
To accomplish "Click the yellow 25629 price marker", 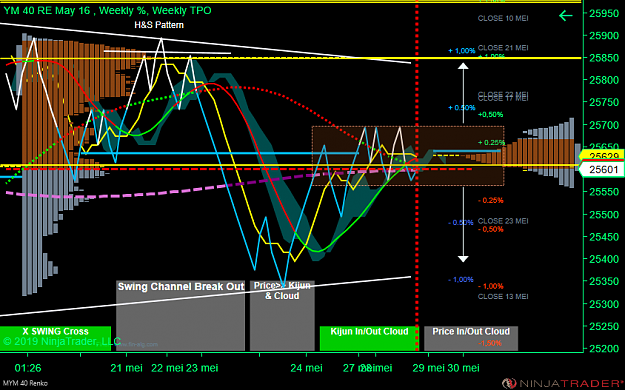I will pyautogui.click(x=602, y=155).
